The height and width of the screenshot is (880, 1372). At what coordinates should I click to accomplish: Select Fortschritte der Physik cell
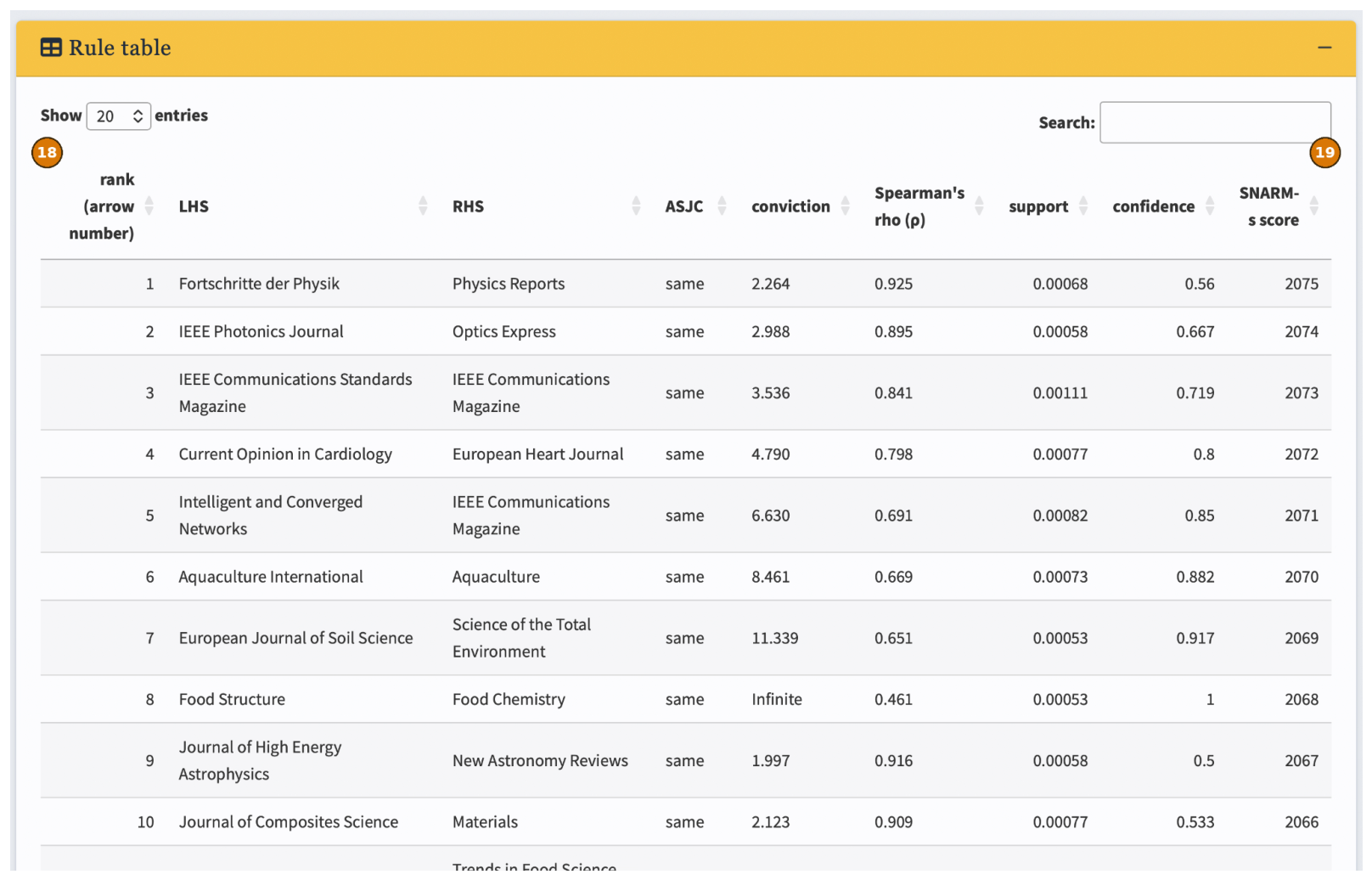coord(259,284)
